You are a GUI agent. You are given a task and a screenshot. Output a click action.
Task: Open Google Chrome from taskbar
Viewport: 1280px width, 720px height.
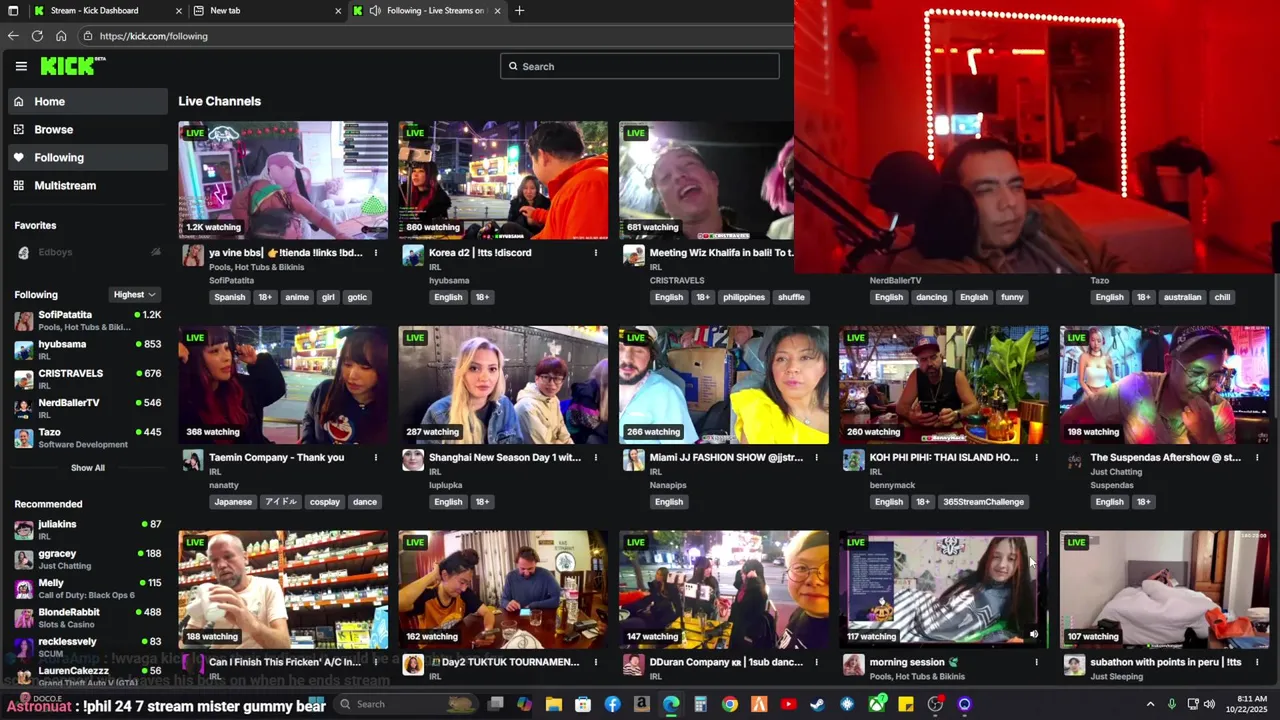730,704
